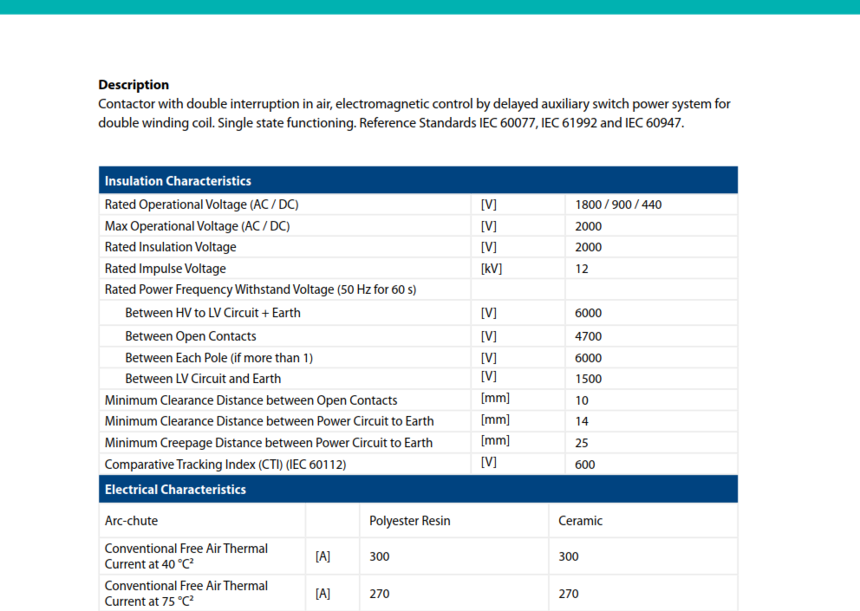Image resolution: width=860 pixels, height=611 pixels.
Task: Click the "Between LV Circuit and Earth" label
Action: [x=203, y=378]
